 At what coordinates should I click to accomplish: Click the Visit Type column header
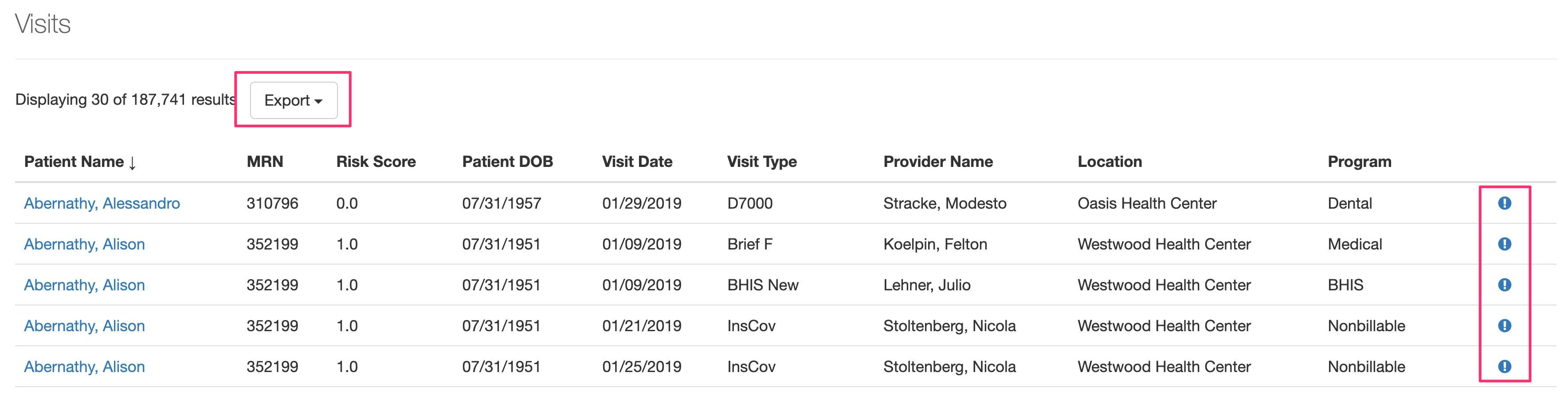761,162
